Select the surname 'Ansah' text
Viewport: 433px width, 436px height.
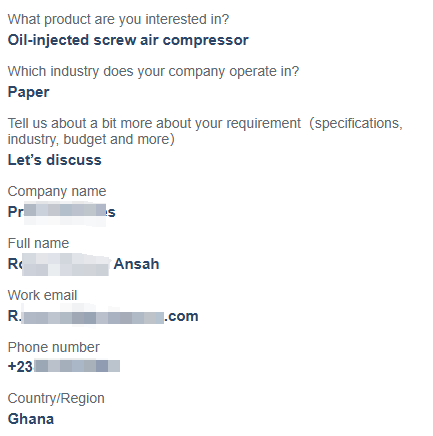point(136,264)
